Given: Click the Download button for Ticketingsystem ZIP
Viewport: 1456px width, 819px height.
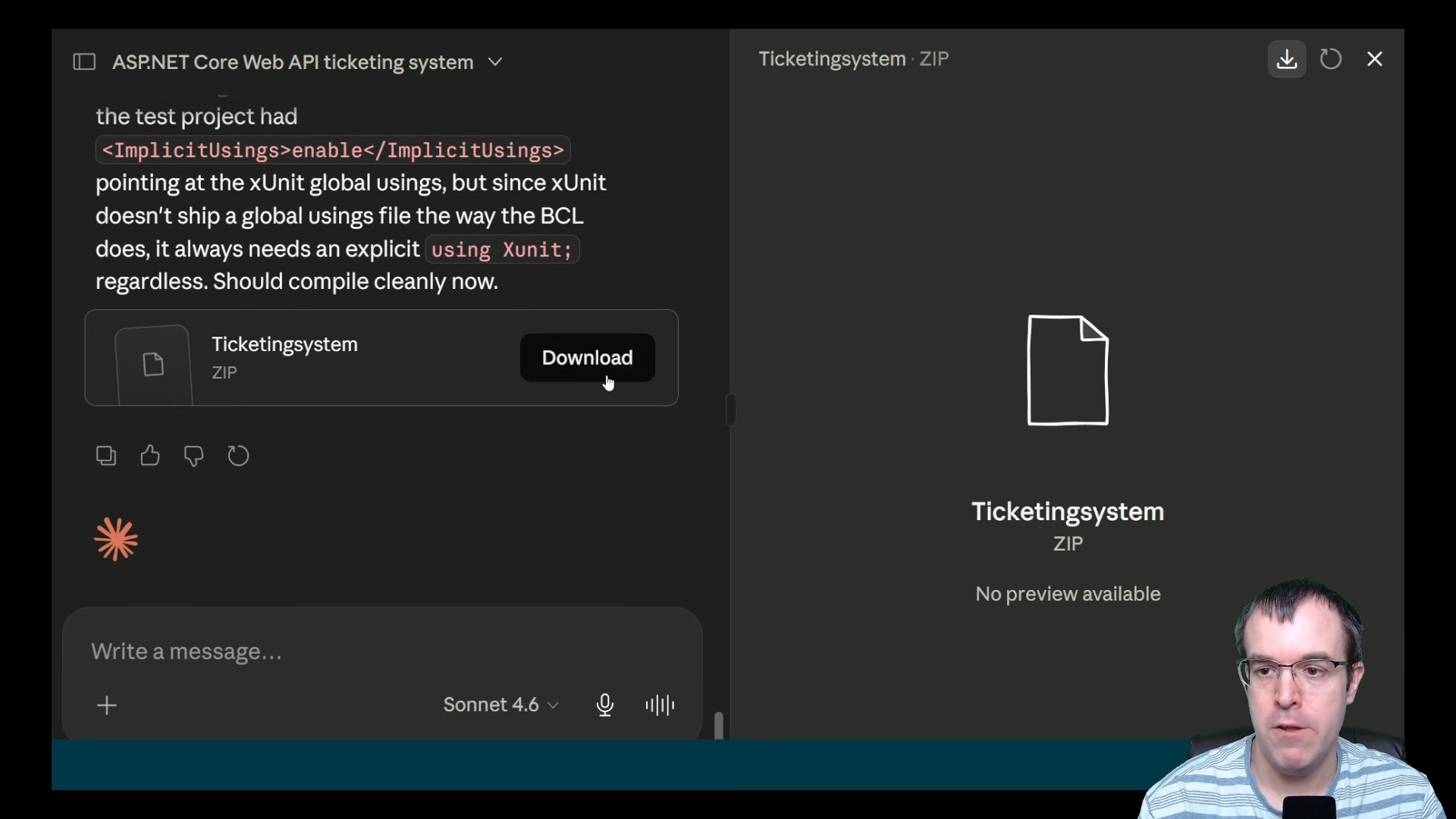Looking at the screenshot, I should pyautogui.click(x=587, y=358).
